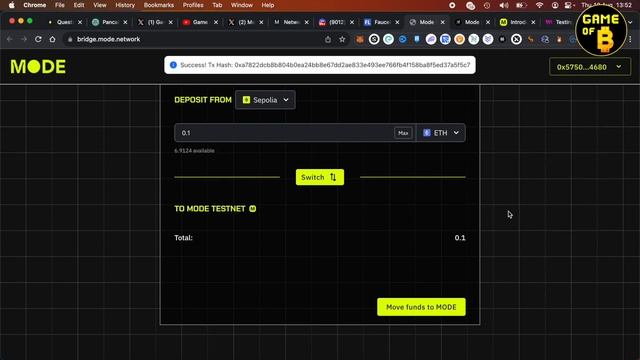Close the Pancake tab
This screenshot has height=360, width=640.
pyautogui.click(x=125, y=22)
